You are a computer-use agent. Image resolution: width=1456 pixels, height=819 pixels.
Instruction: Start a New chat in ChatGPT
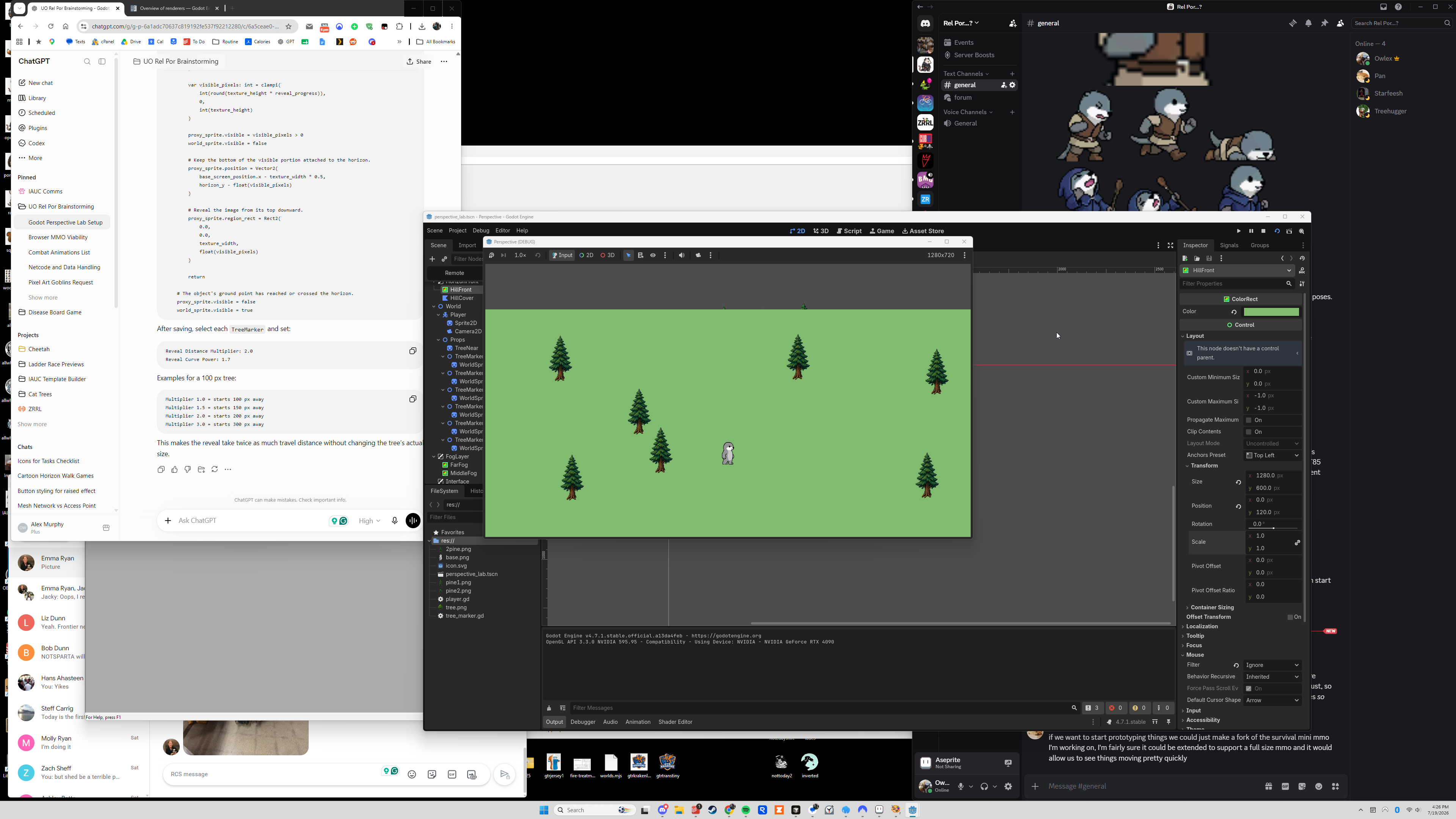(40, 83)
